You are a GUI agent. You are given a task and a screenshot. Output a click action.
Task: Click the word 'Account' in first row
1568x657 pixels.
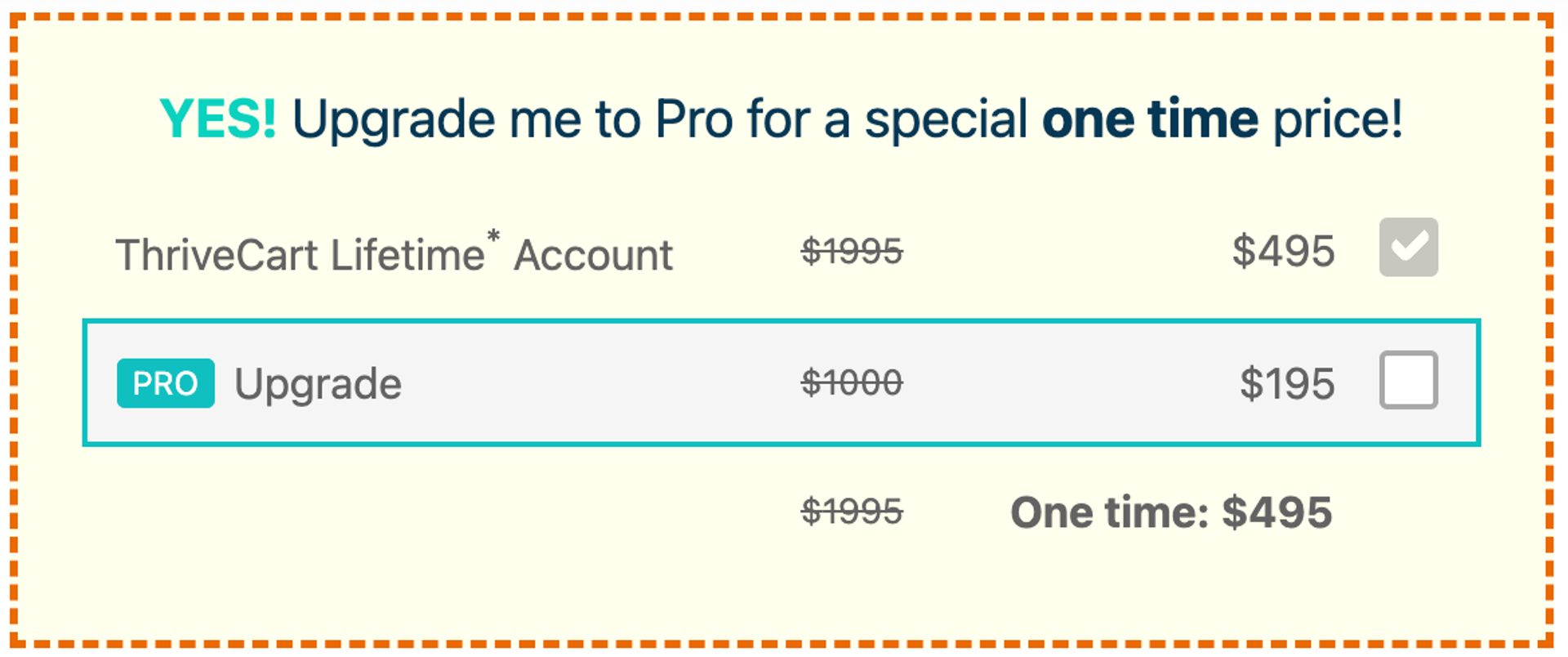pos(594,255)
